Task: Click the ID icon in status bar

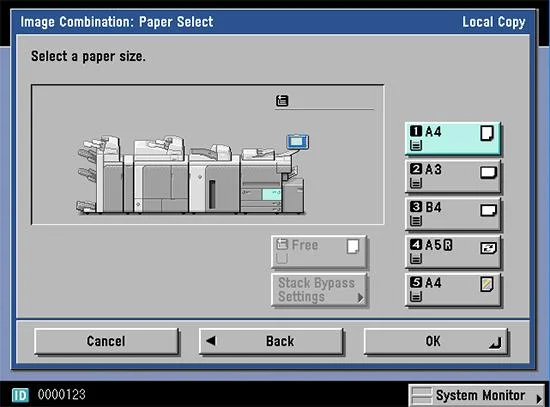Action: (20, 395)
